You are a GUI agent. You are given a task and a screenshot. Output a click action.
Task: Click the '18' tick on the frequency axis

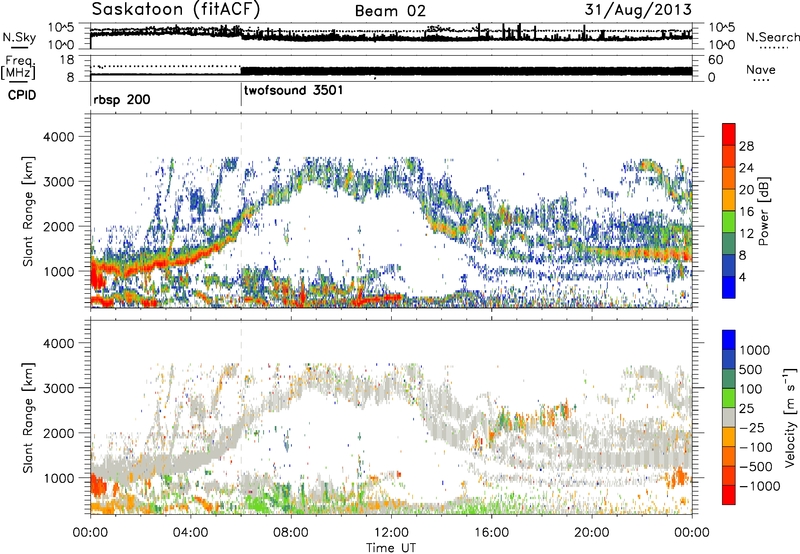click(67, 60)
